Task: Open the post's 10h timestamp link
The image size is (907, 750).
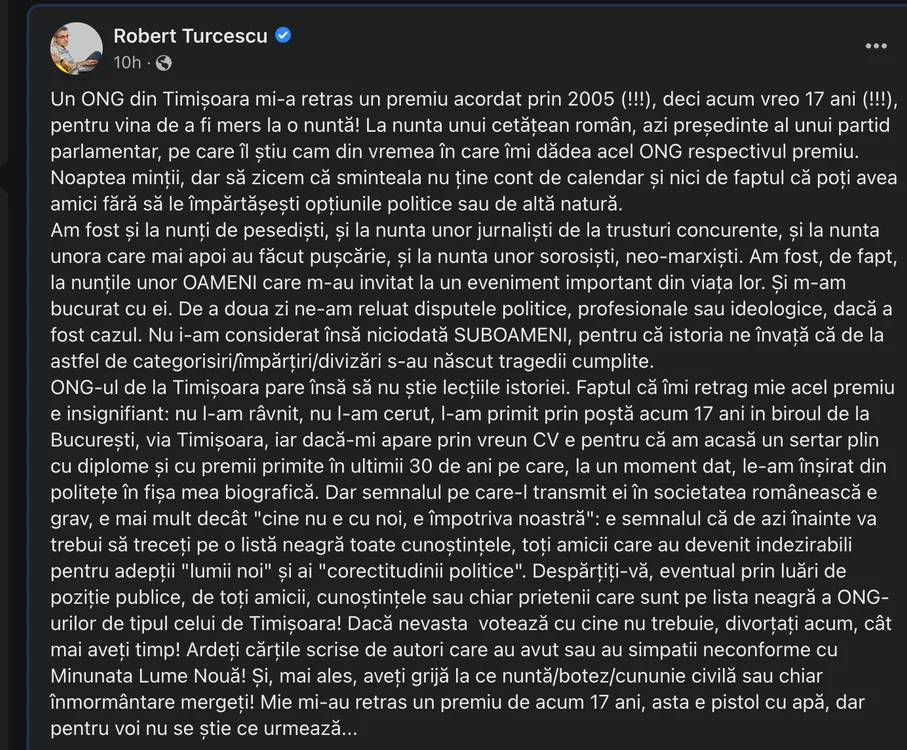Action: pyautogui.click(x=127, y=62)
